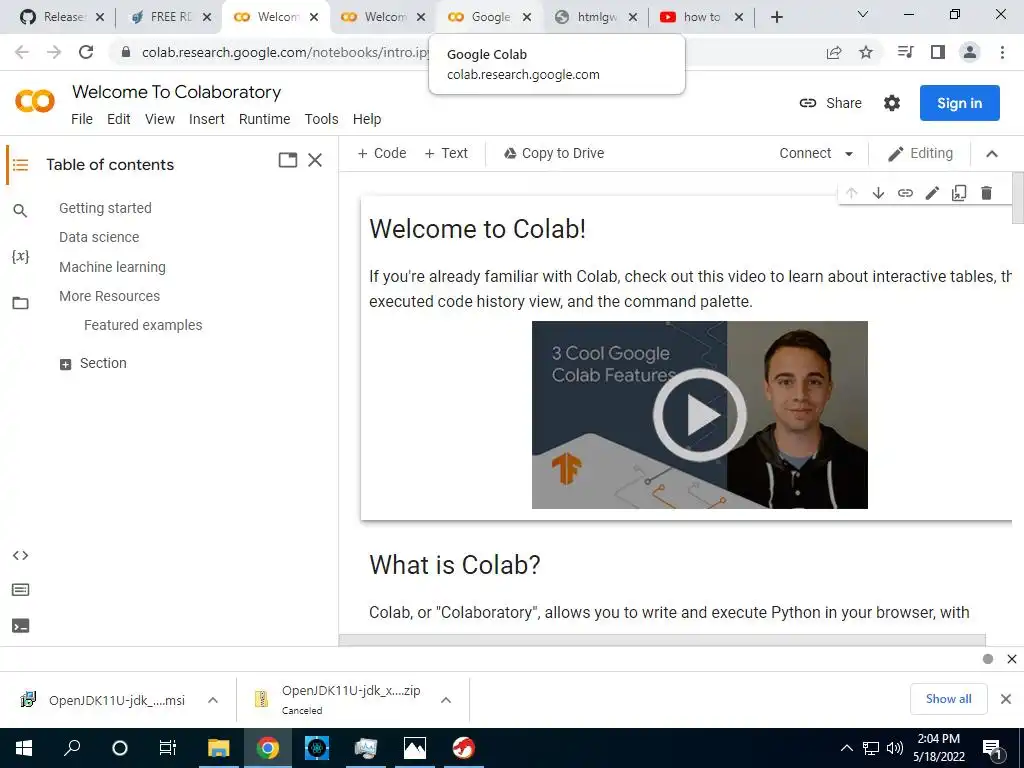The image size is (1024, 768).
Task: Bookmark this page with star icon
Action: tap(866, 52)
